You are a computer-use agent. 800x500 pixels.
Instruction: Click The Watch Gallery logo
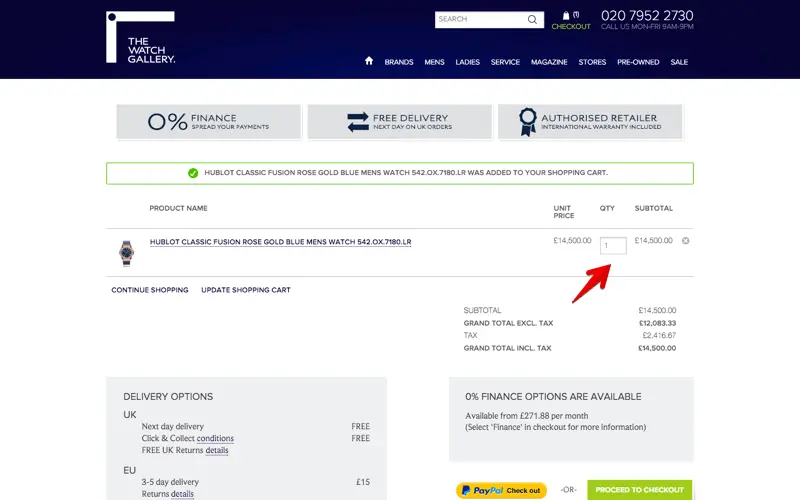pyautogui.click(x=140, y=37)
